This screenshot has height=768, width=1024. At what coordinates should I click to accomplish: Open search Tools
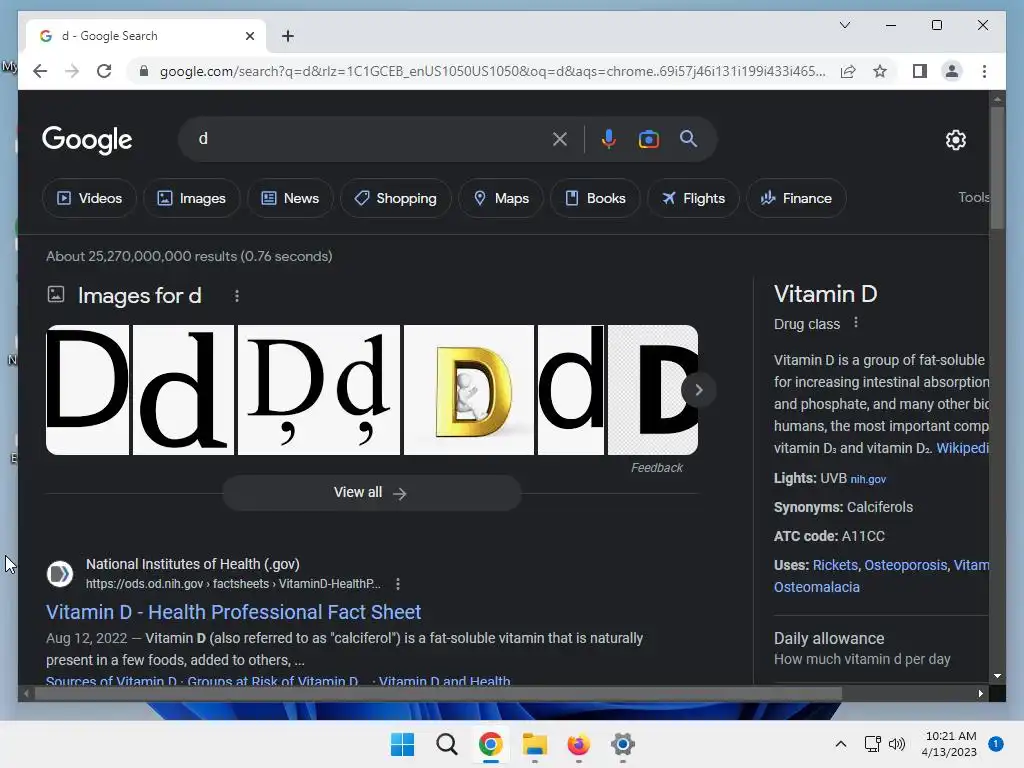click(x=973, y=197)
